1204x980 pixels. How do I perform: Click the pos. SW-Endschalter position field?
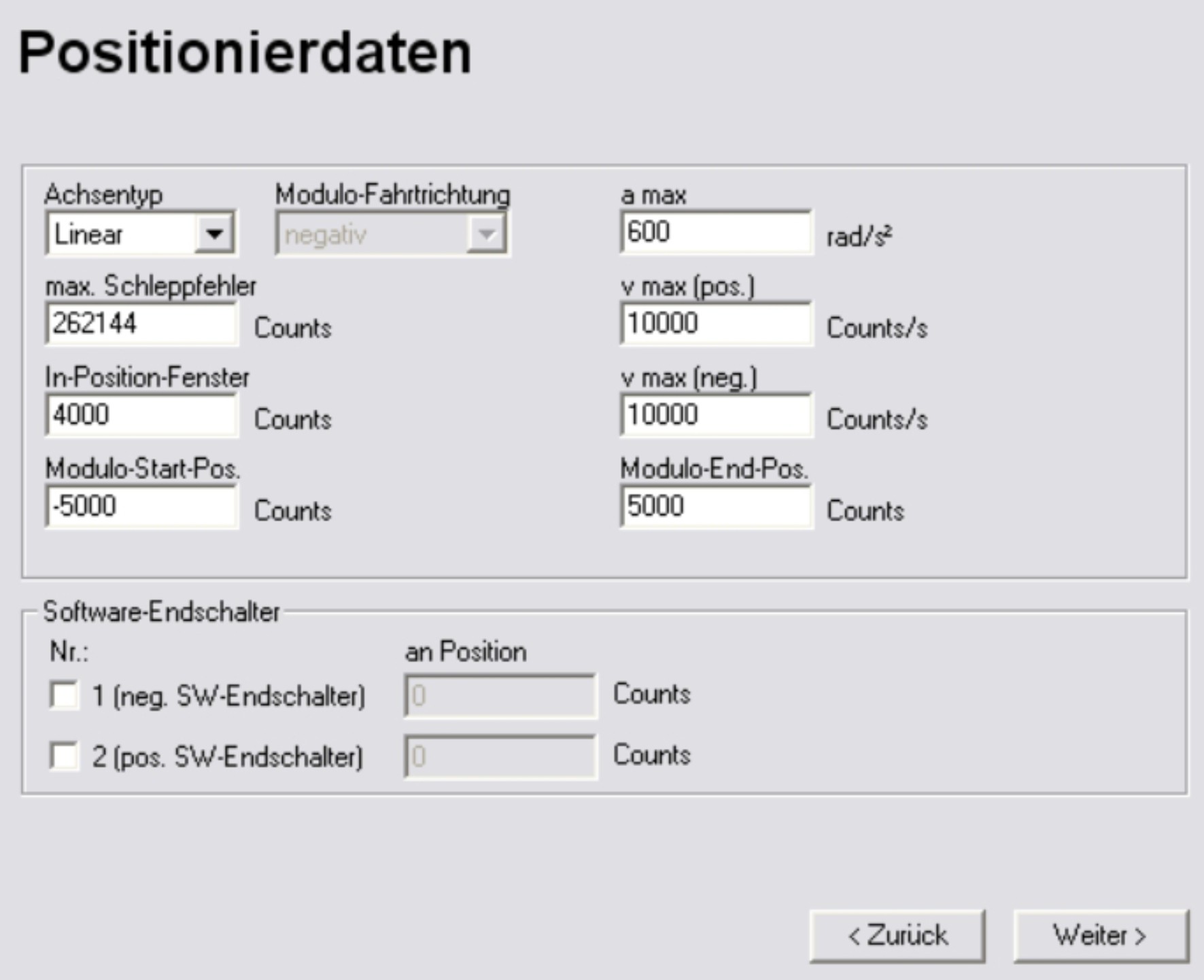[500, 756]
